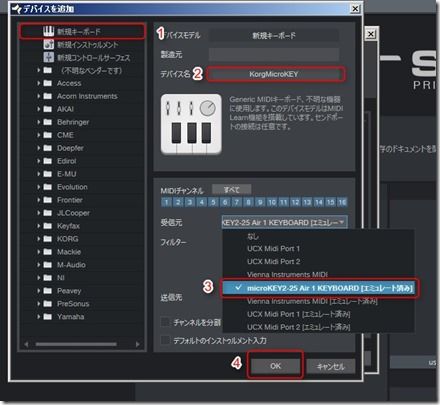Choose UCX Midi Port 2 [エミュレート済み]
Screen dimensions: 440x405
[x=318, y=327]
